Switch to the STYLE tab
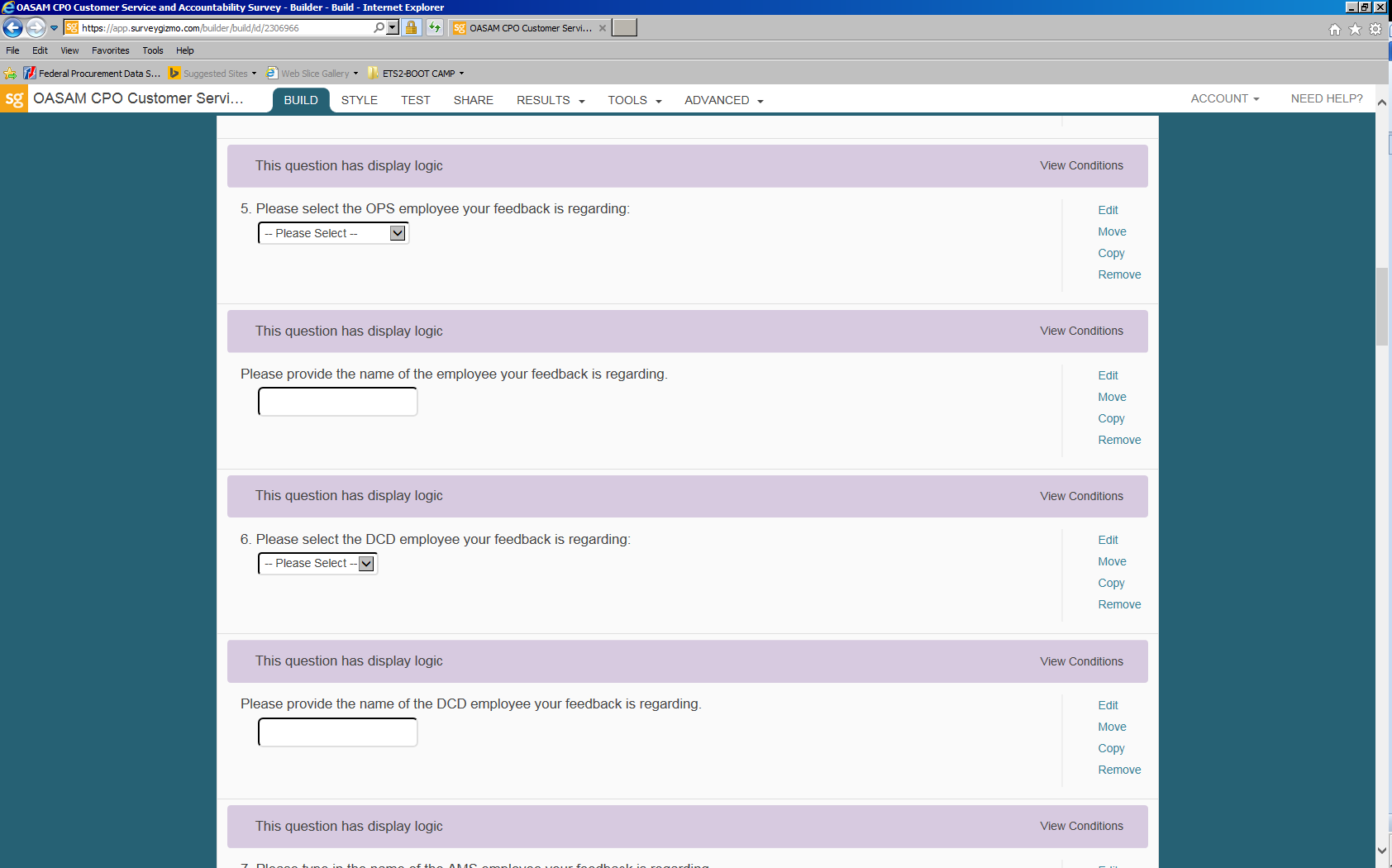This screenshot has height=868, width=1392. click(x=360, y=100)
